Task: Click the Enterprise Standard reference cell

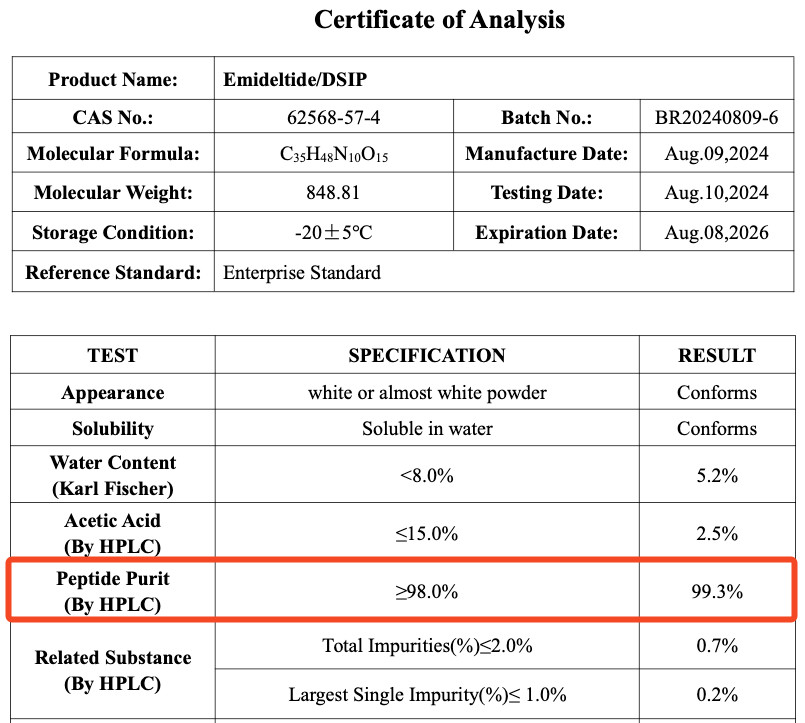Action: (x=302, y=272)
